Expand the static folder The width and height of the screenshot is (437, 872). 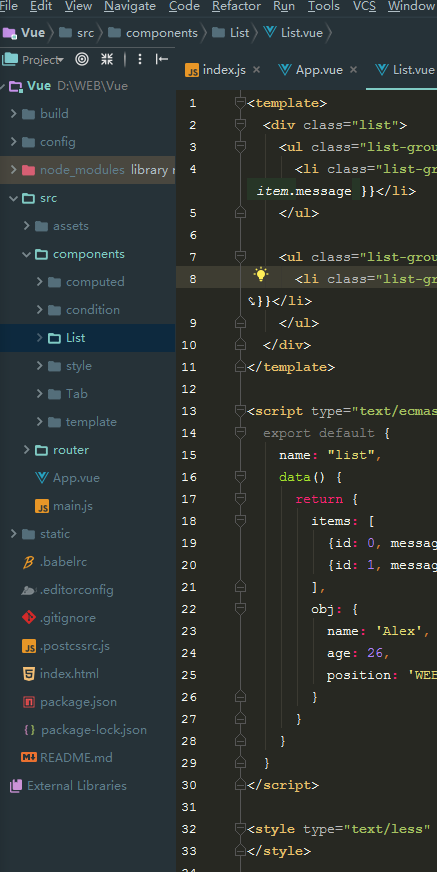pyautogui.click(x=14, y=534)
